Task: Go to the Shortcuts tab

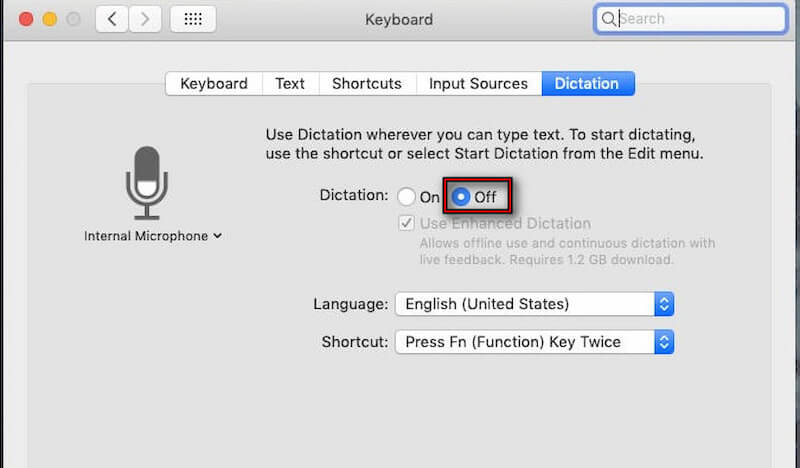Action: point(367,84)
